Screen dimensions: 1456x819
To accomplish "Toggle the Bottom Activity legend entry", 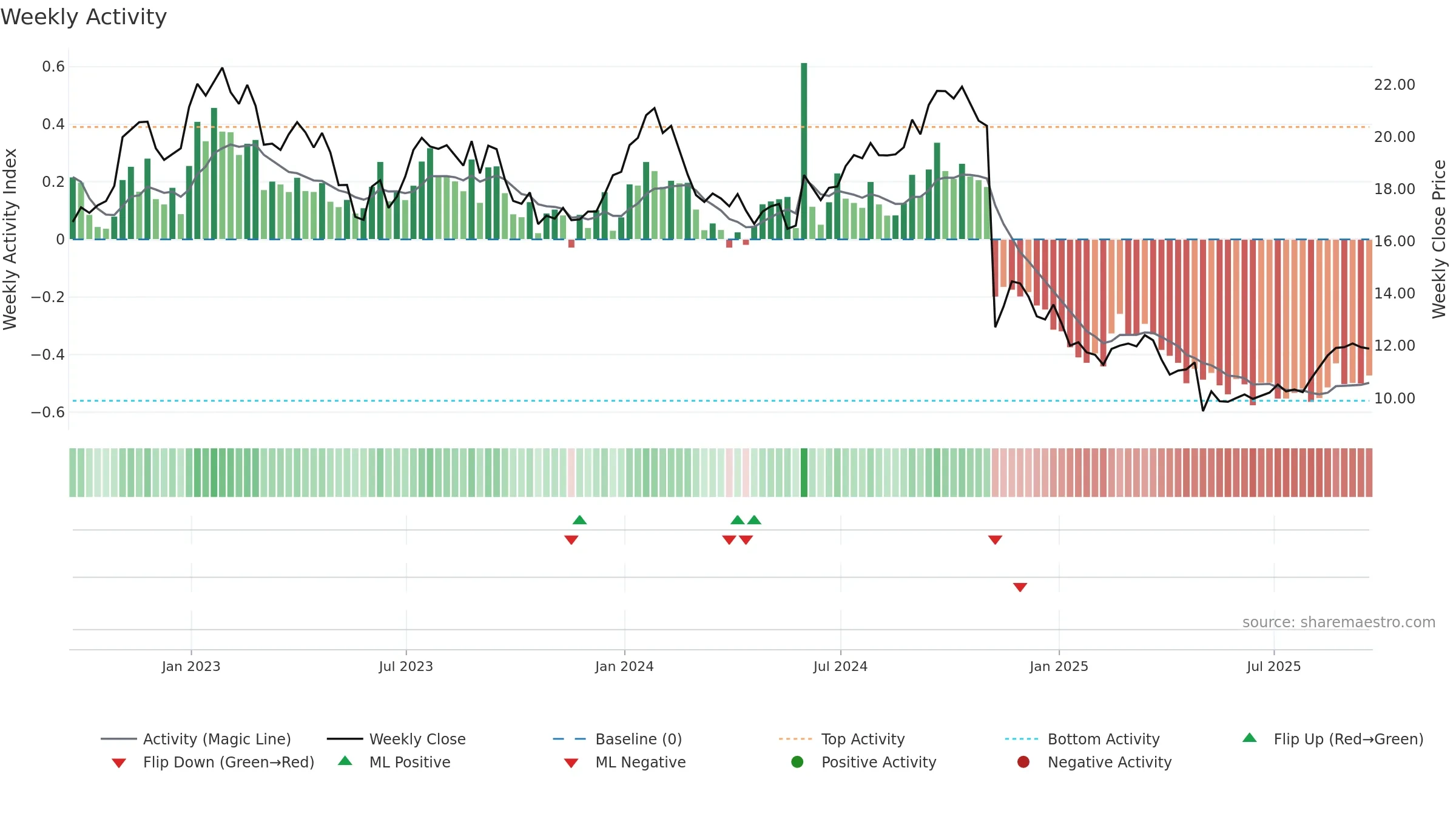I will tap(1082, 739).
